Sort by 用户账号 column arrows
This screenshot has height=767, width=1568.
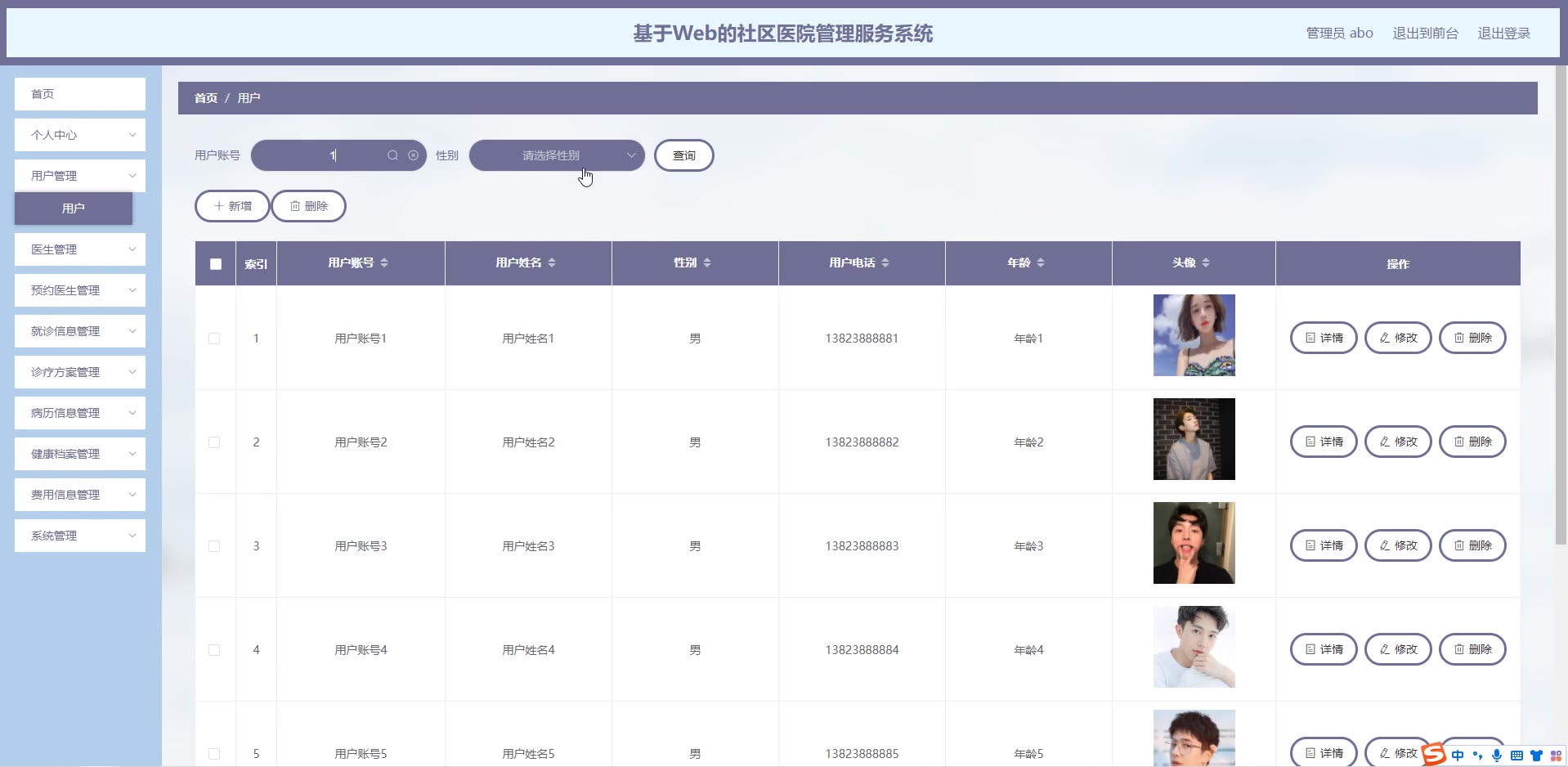pos(384,262)
